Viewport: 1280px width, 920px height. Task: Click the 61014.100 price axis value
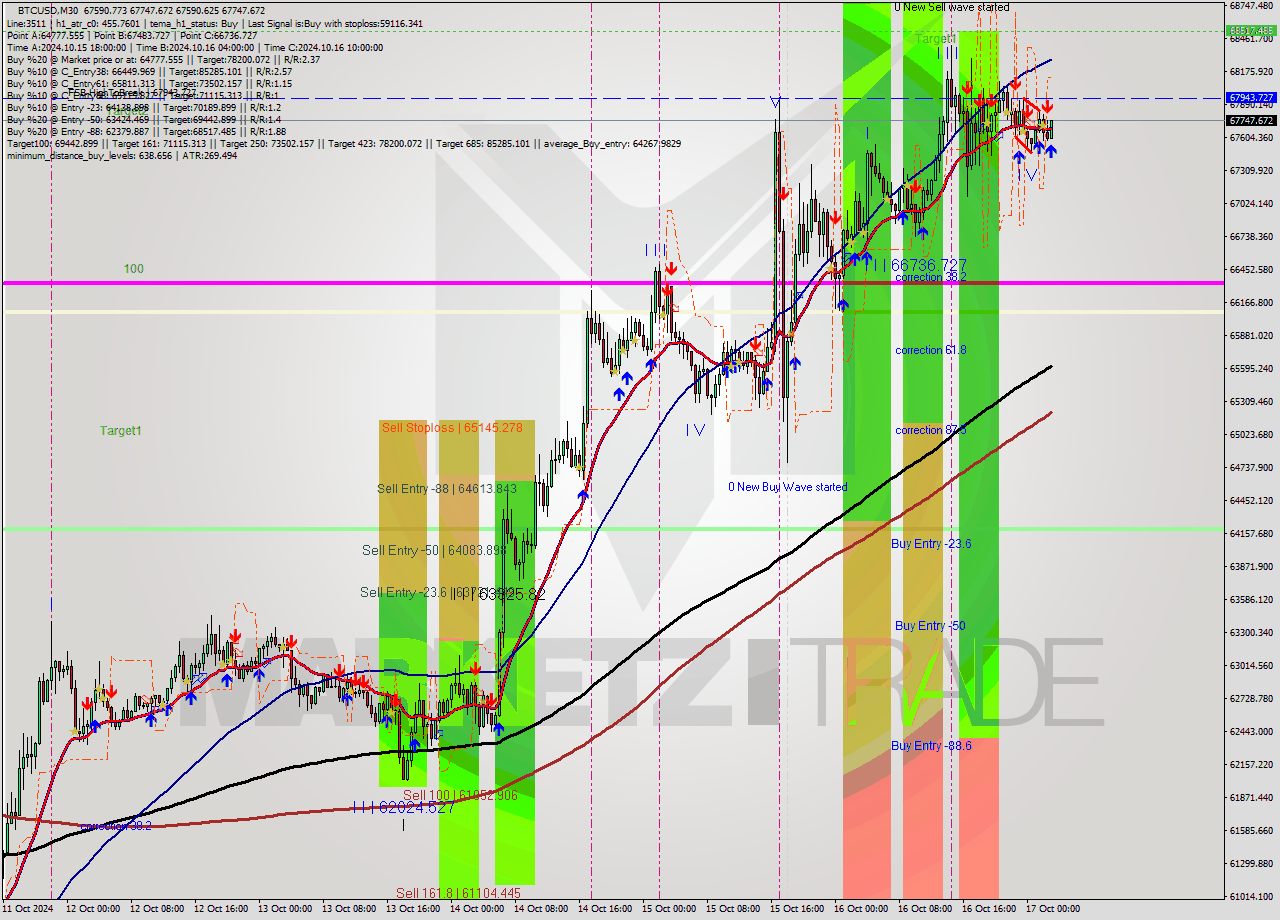pyautogui.click(x=1251, y=896)
